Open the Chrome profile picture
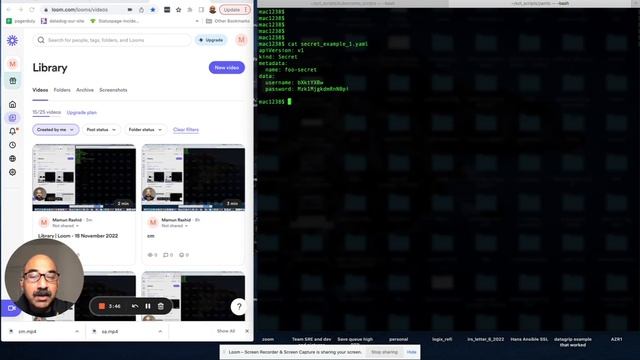640x360 pixels. 213,9
